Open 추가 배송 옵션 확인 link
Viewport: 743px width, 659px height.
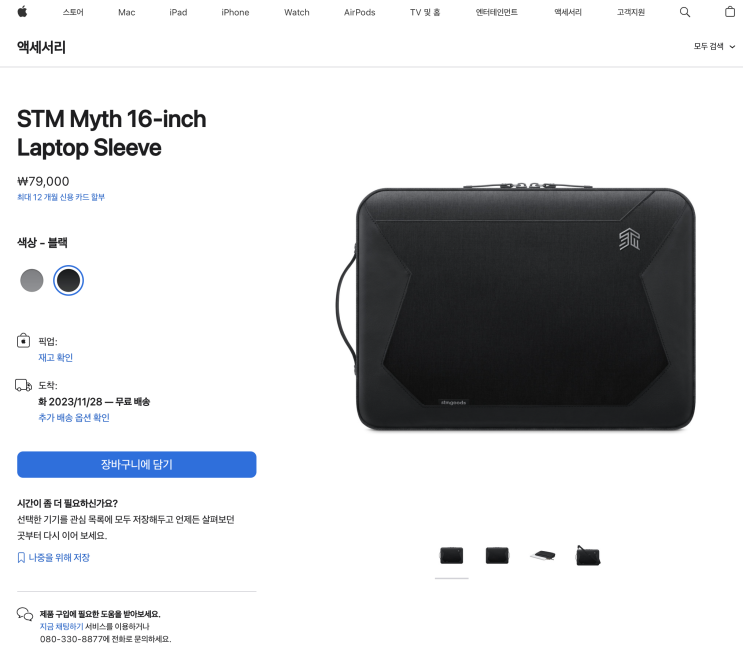pos(74,417)
